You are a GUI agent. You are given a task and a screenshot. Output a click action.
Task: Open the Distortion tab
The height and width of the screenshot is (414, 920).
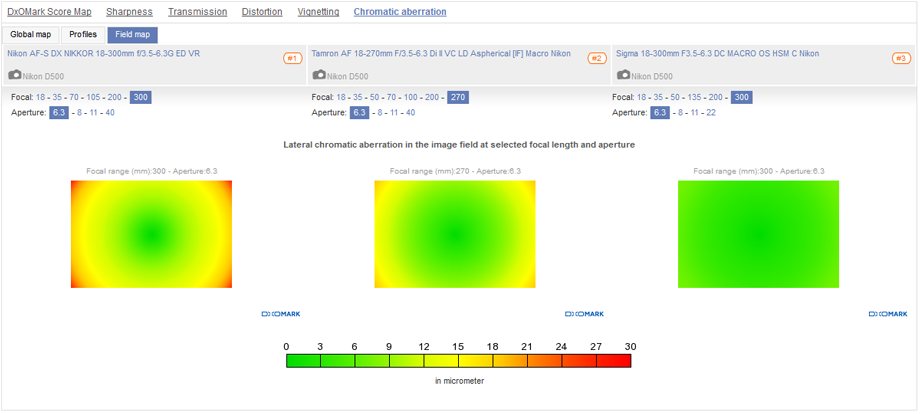262,12
